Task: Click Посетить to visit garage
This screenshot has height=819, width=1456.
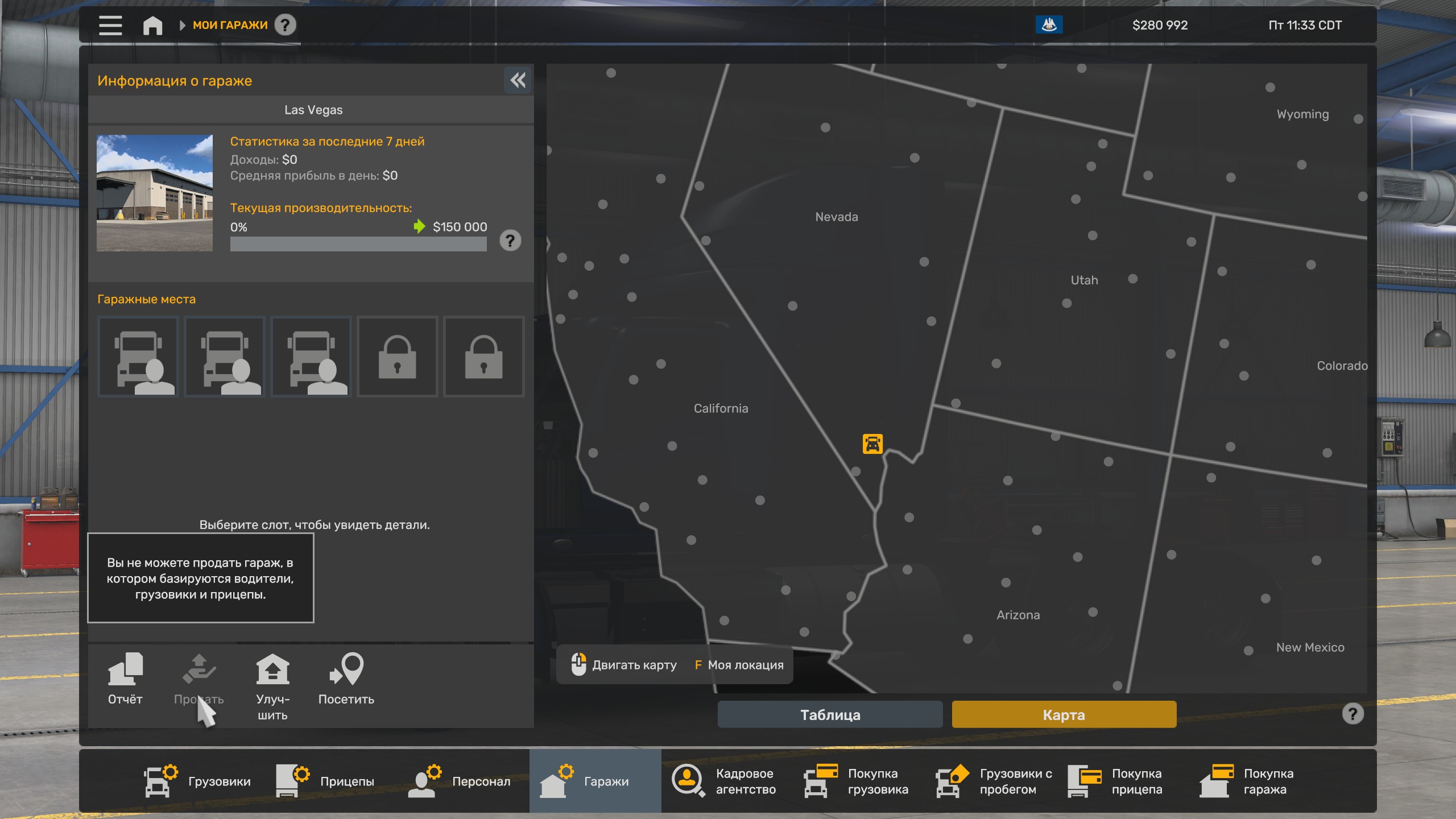Action: (x=346, y=679)
